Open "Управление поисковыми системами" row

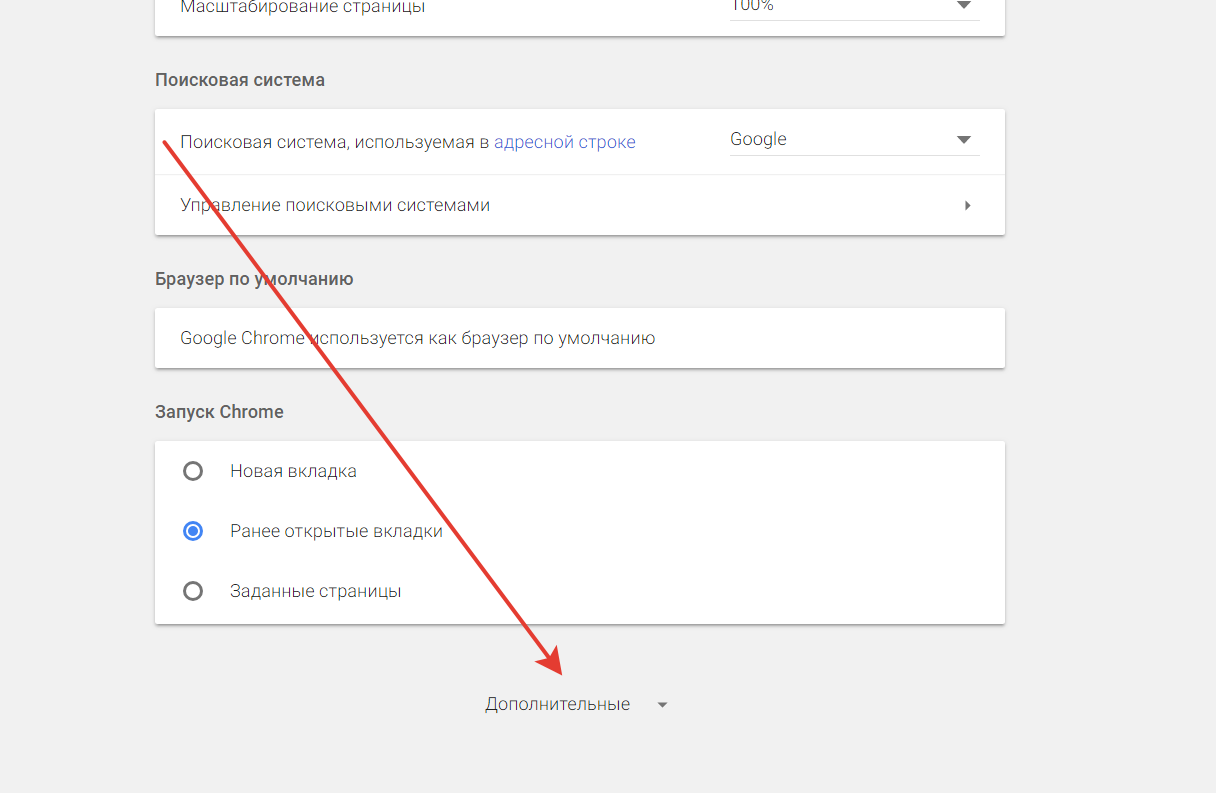(580, 205)
